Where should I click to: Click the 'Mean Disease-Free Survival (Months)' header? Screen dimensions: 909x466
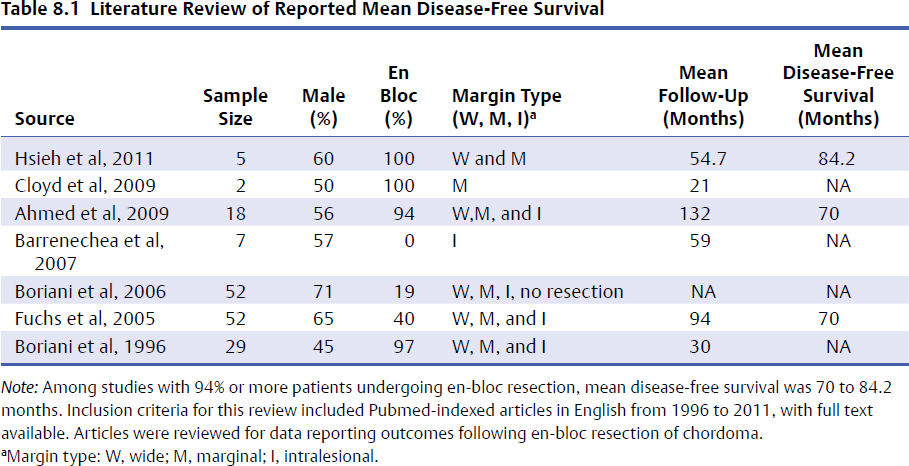pyautogui.click(x=837, y=85)
